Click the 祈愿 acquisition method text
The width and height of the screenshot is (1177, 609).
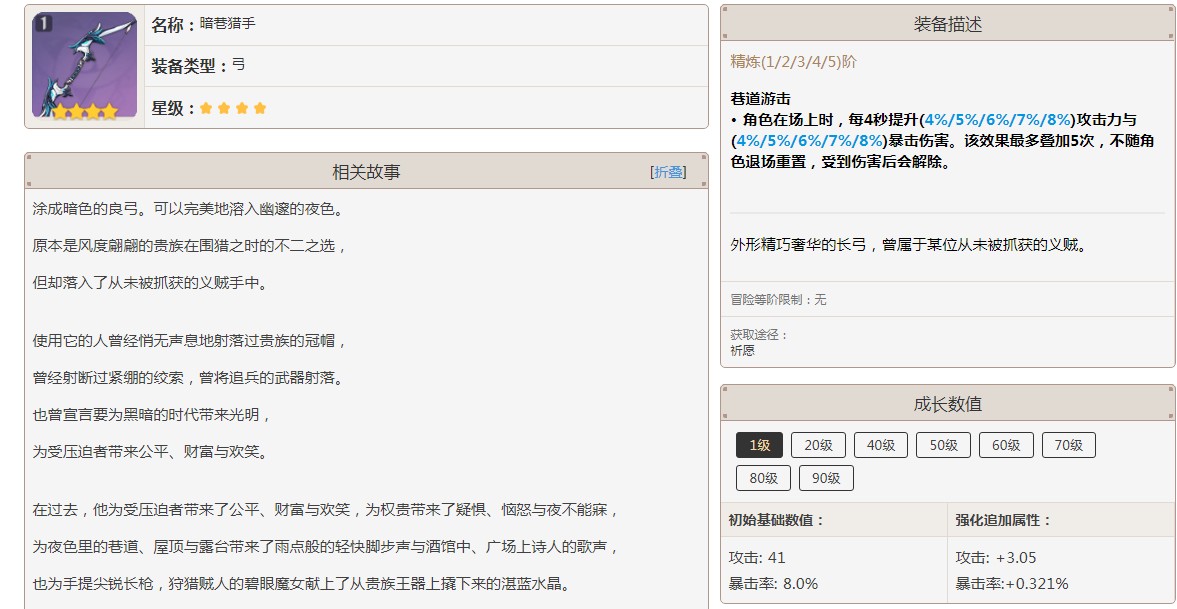[x=742, y=350]
